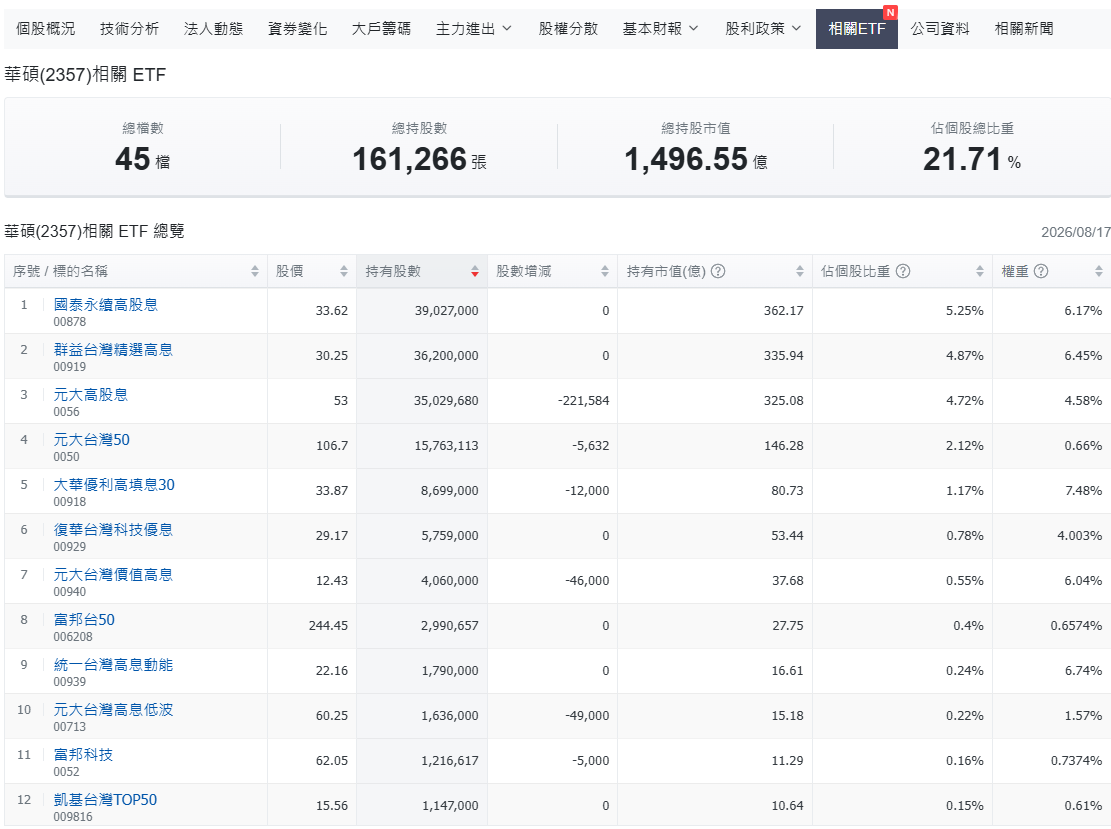Sort by 股數增減 column arrows
The height and width of the screenshot is (829, 1111).
604,271
